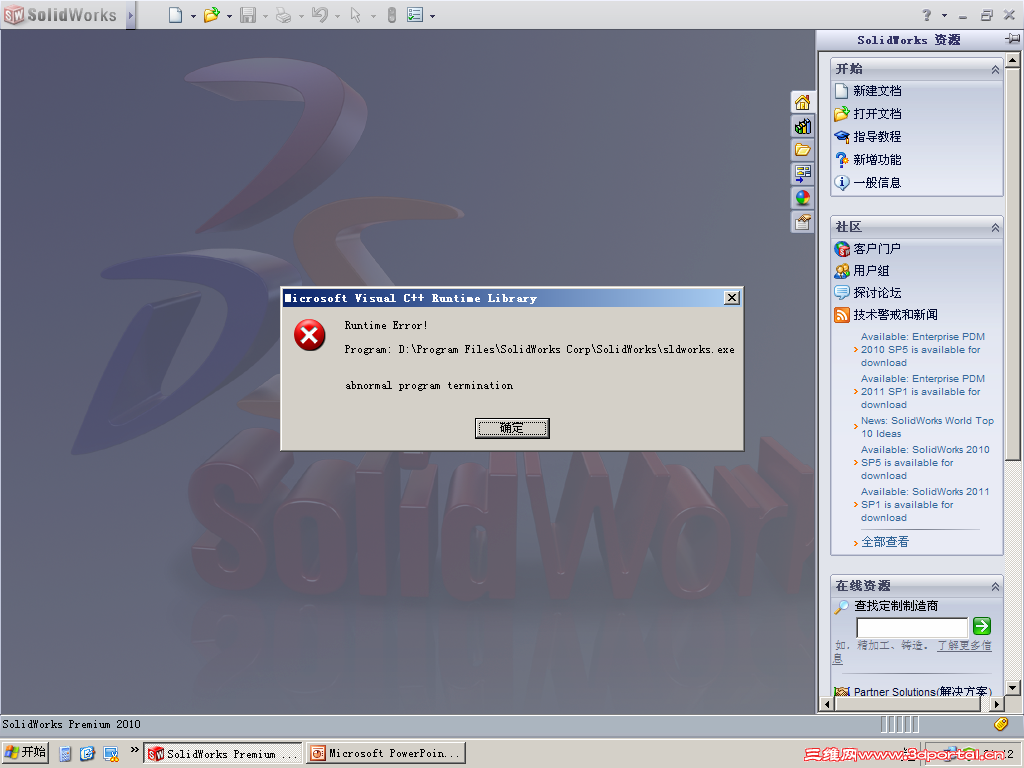Click the manufacturer search input field

pyautogui.click(x=912, y=627)
